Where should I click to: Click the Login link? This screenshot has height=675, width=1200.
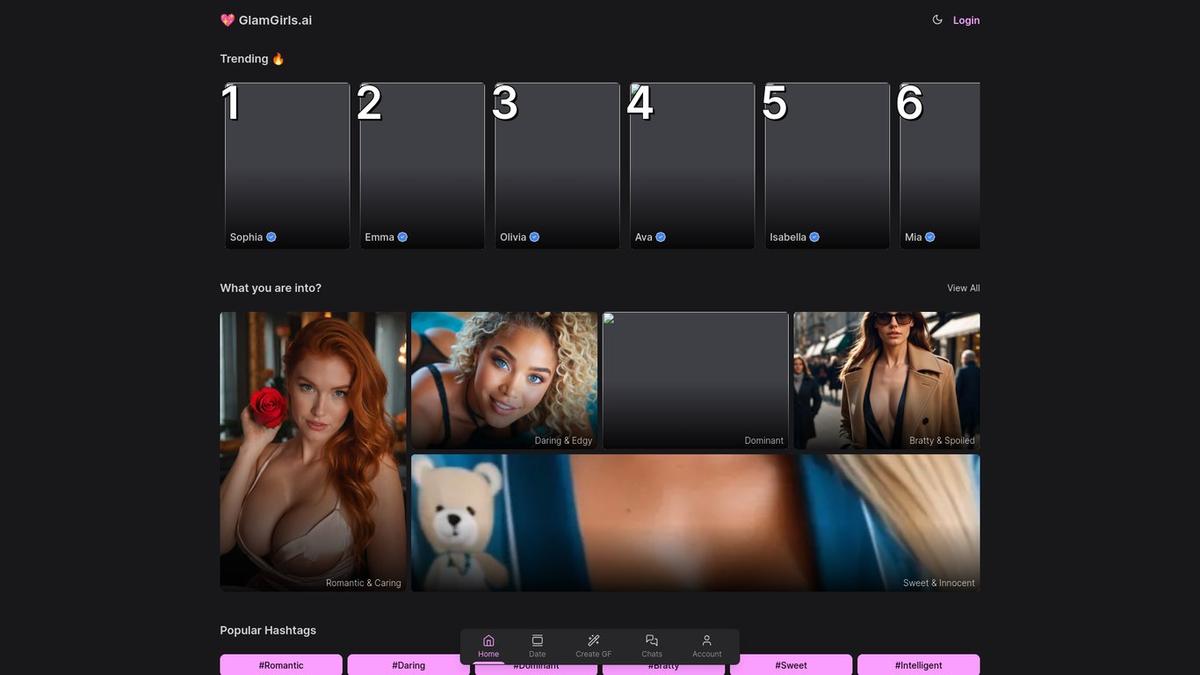click(966, 20)
